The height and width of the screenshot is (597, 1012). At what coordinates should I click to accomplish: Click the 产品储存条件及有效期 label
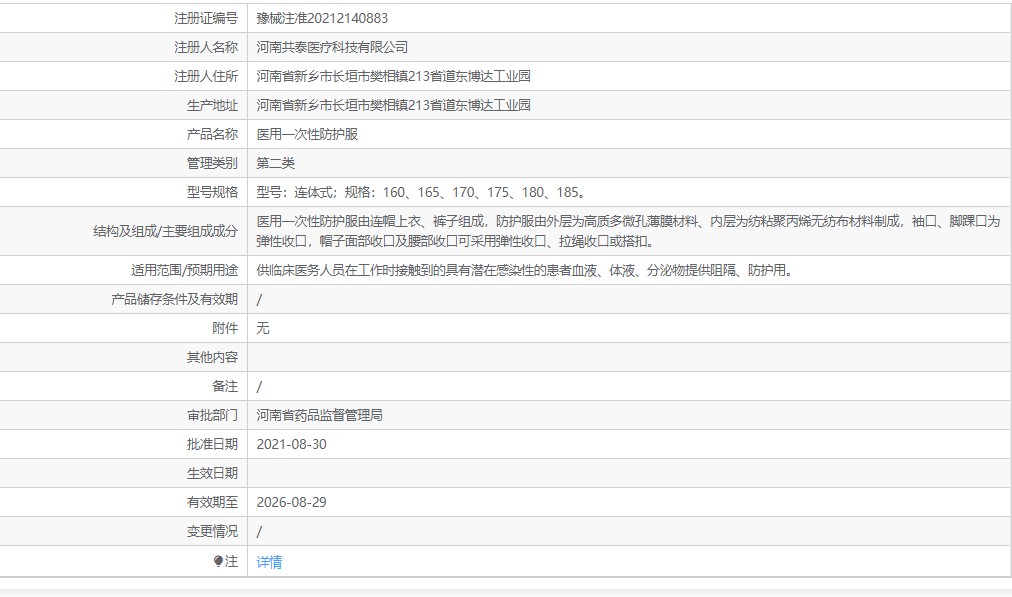(x=174, y=299)
